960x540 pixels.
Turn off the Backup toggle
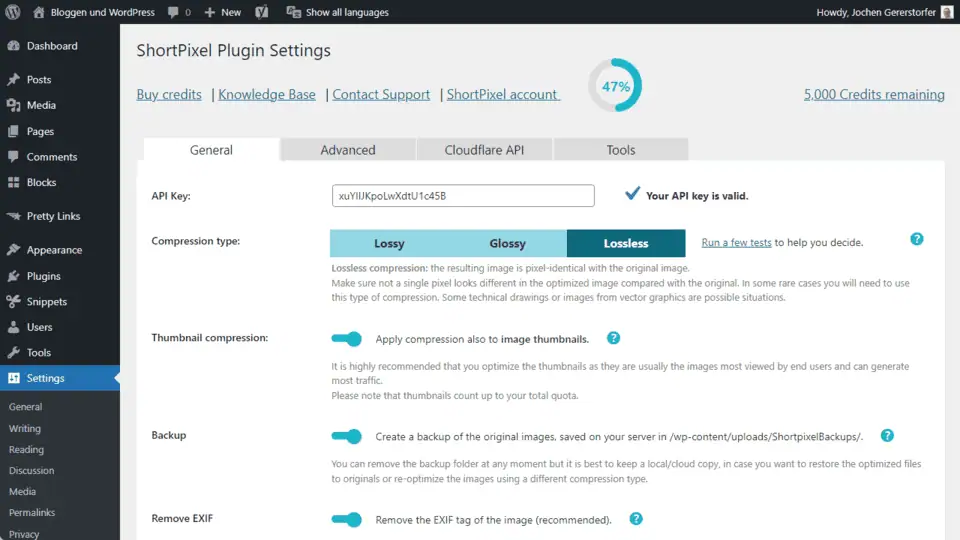click(x=346, y=436)
